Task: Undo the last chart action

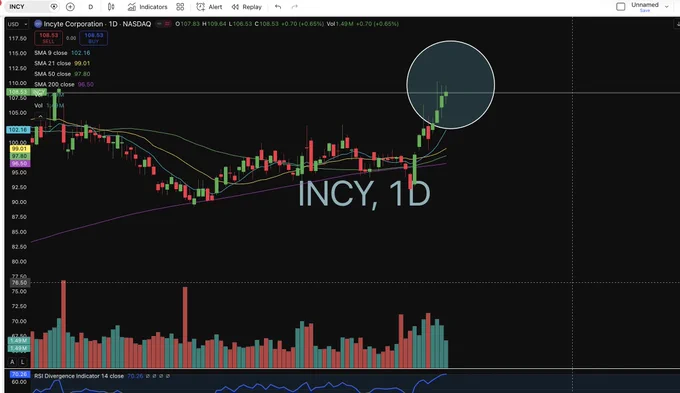Action: 278,7
